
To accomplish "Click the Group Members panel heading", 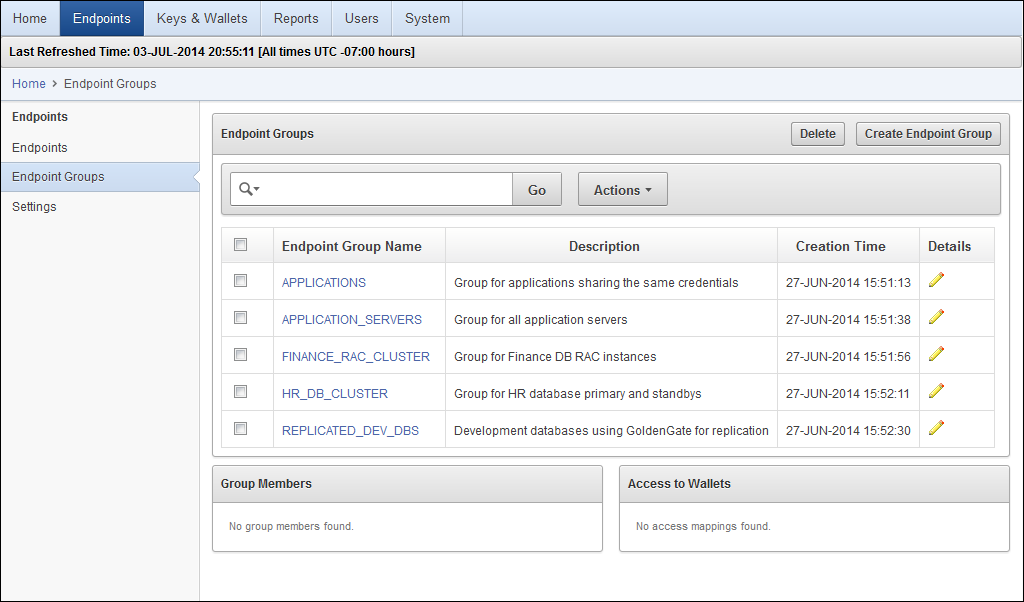I will coord(266,484).
